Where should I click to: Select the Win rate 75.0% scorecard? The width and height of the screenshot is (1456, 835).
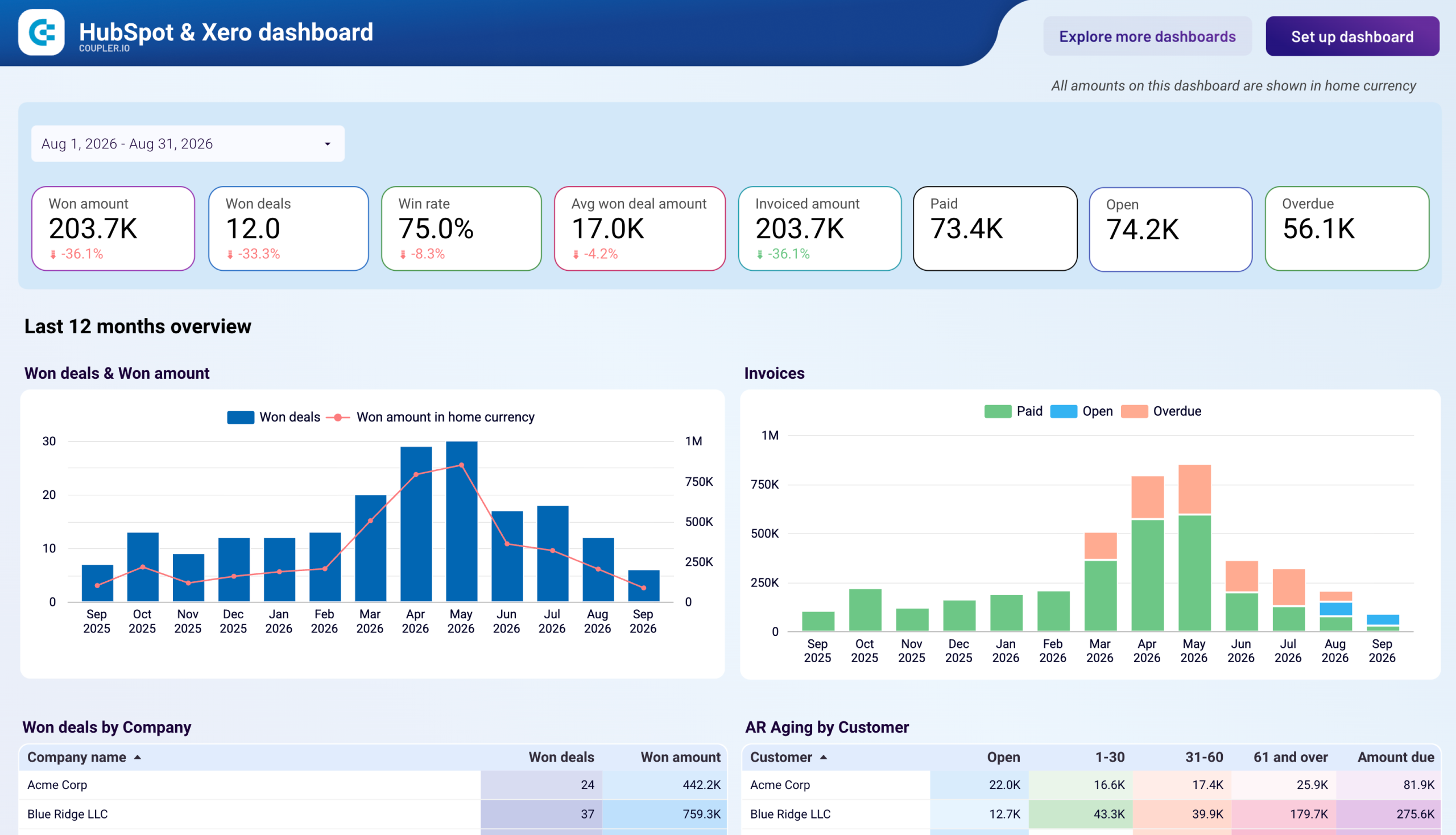pyautogui.click(x=462, y=228)
